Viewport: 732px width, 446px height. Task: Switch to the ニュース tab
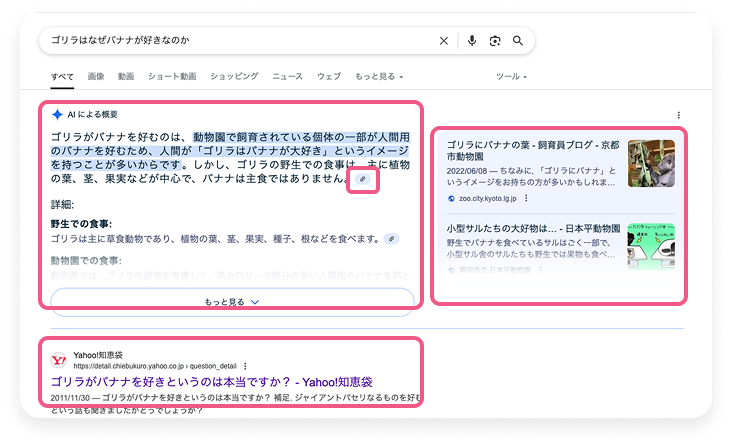tap(287, 76)
